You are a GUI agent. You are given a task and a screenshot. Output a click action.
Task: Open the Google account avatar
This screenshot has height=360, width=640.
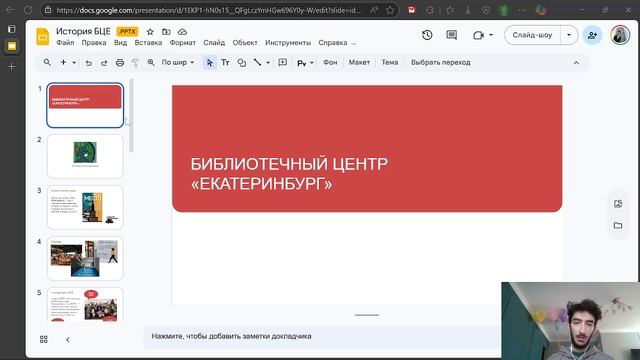tap(620, 35)
